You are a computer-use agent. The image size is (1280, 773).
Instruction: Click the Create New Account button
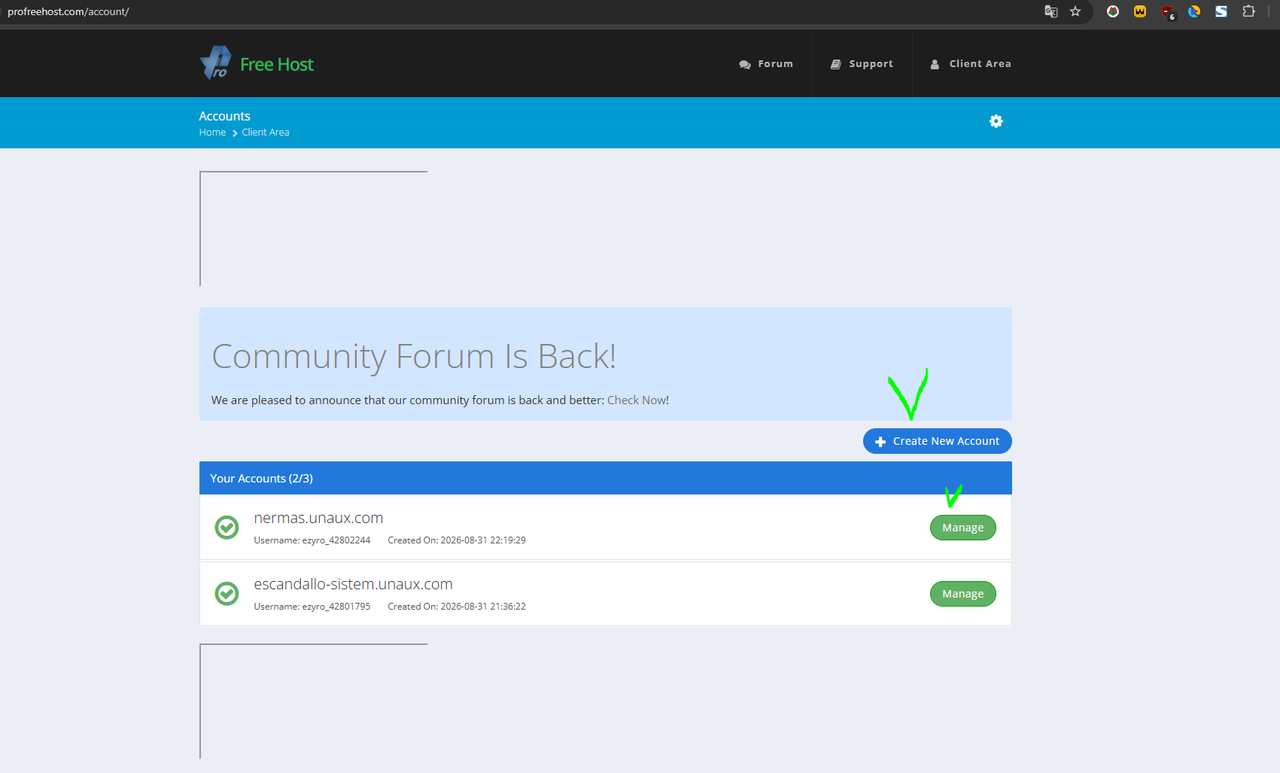[937, 441]
